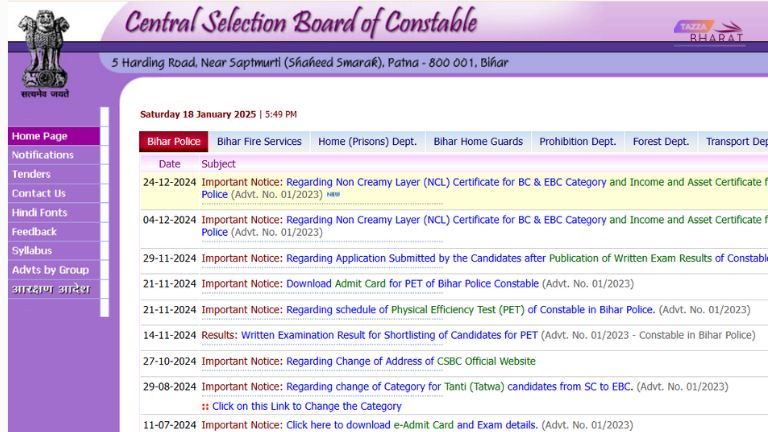768x432 pixels.
Task: Switch to the Transport Dept. tab
Action: click(x=734, y=142)
